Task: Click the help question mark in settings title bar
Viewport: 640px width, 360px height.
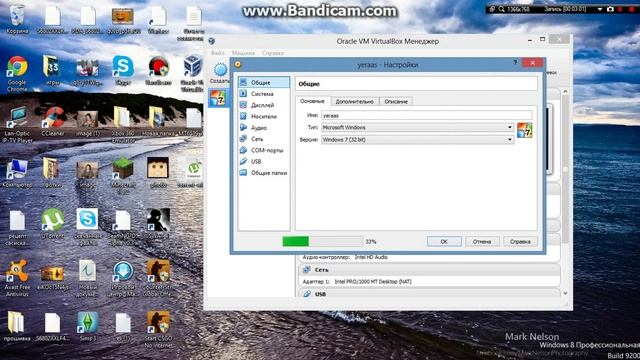Action: [515, 62]
